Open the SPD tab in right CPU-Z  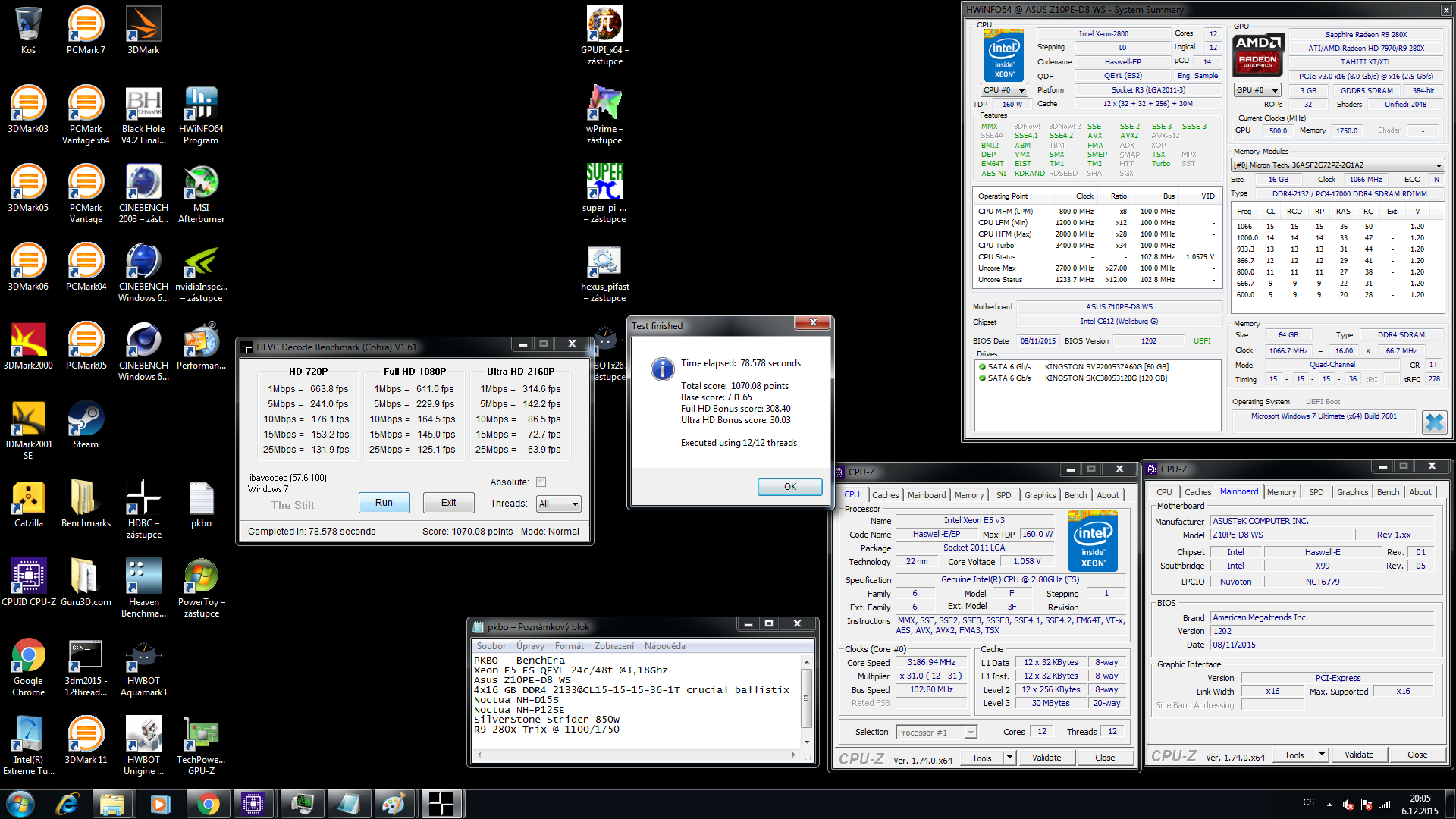1316,492
